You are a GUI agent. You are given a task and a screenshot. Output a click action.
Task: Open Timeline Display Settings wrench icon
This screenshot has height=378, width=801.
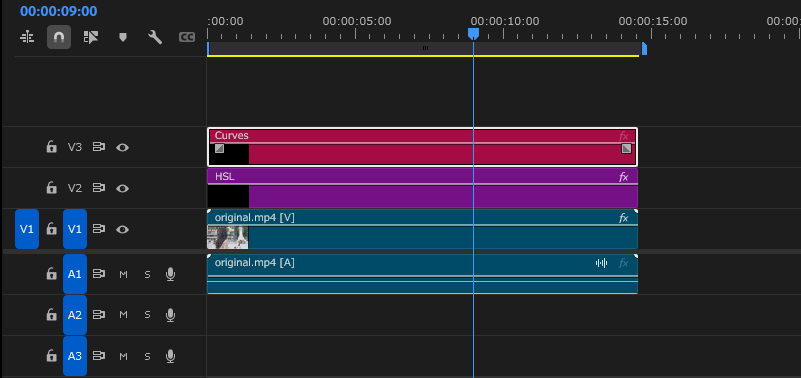click(x=155, y=37)
